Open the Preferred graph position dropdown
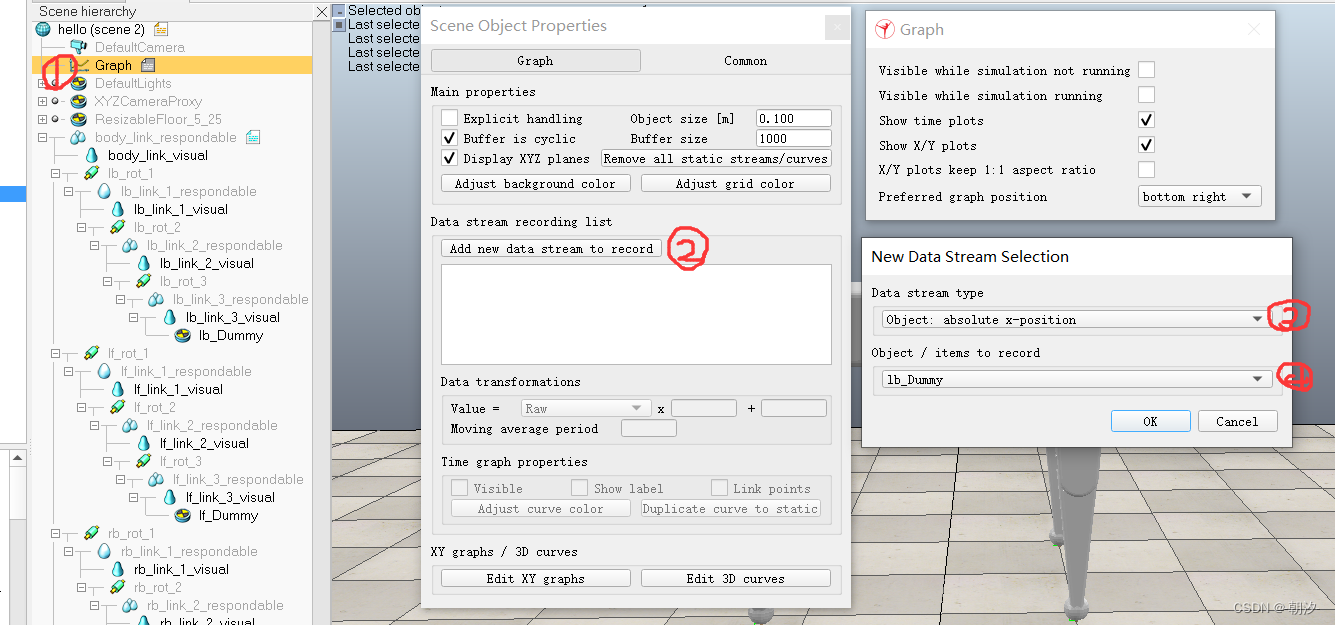Screen dimensions: 1335x625 point(1199,196)
